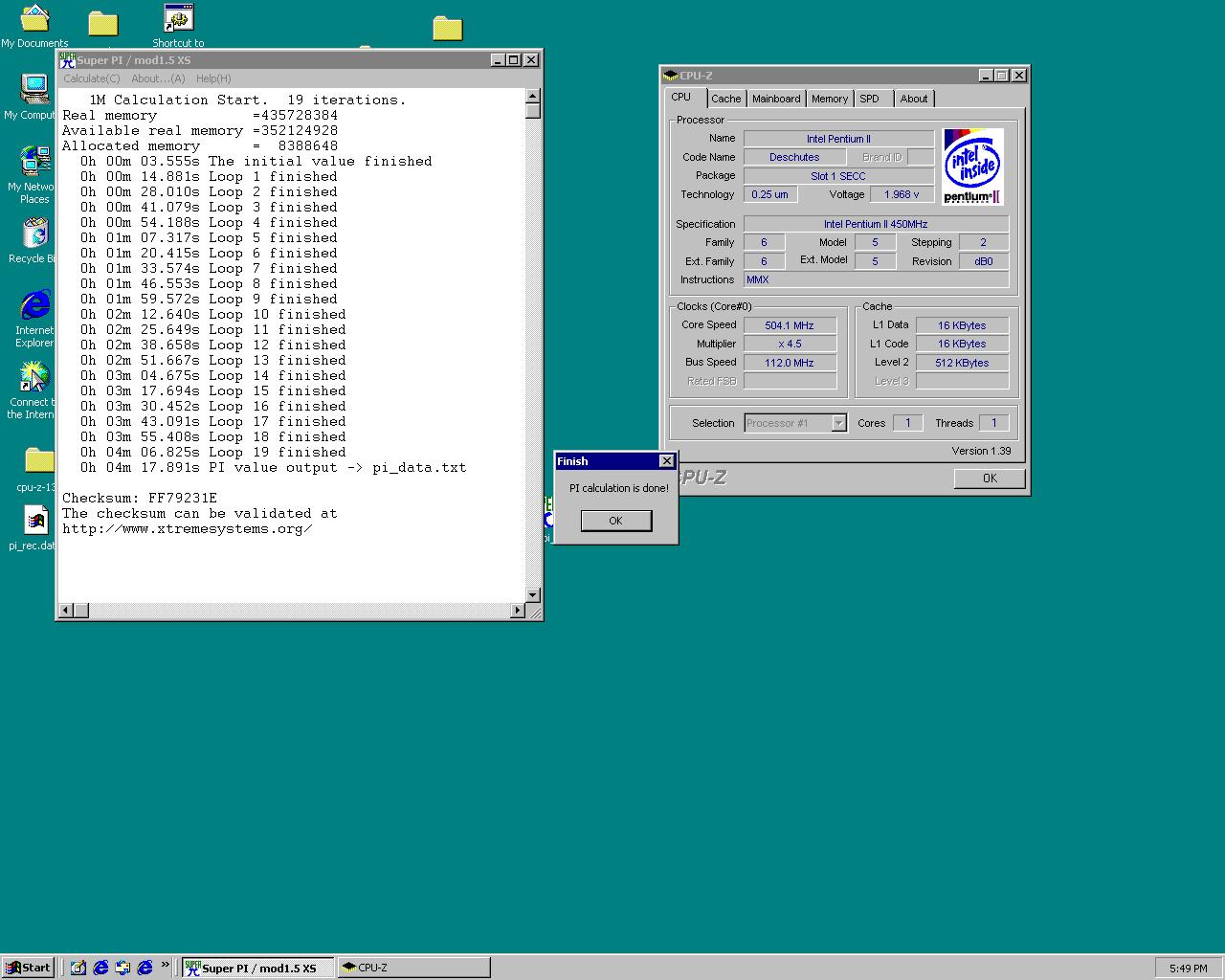Viewport: 1225px width, 980px height.
Task: Open the pi_rec.dat file icon
Action: coord(34,528)
